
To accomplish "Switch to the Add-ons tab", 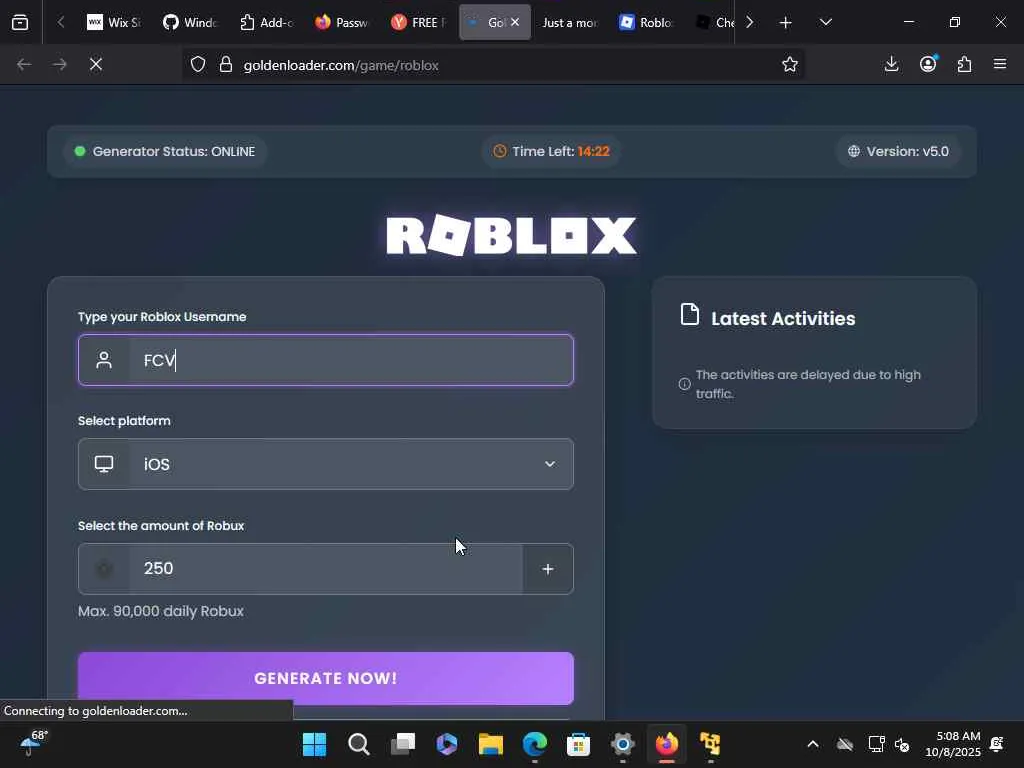I will [x=266, y=22].
